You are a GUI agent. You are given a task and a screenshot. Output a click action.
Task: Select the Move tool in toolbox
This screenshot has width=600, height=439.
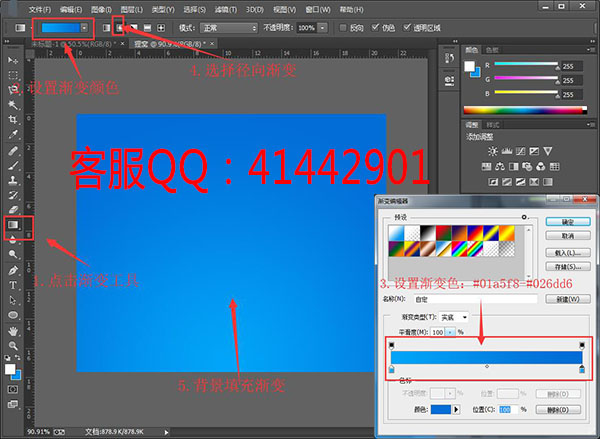[x=13, y=60]
